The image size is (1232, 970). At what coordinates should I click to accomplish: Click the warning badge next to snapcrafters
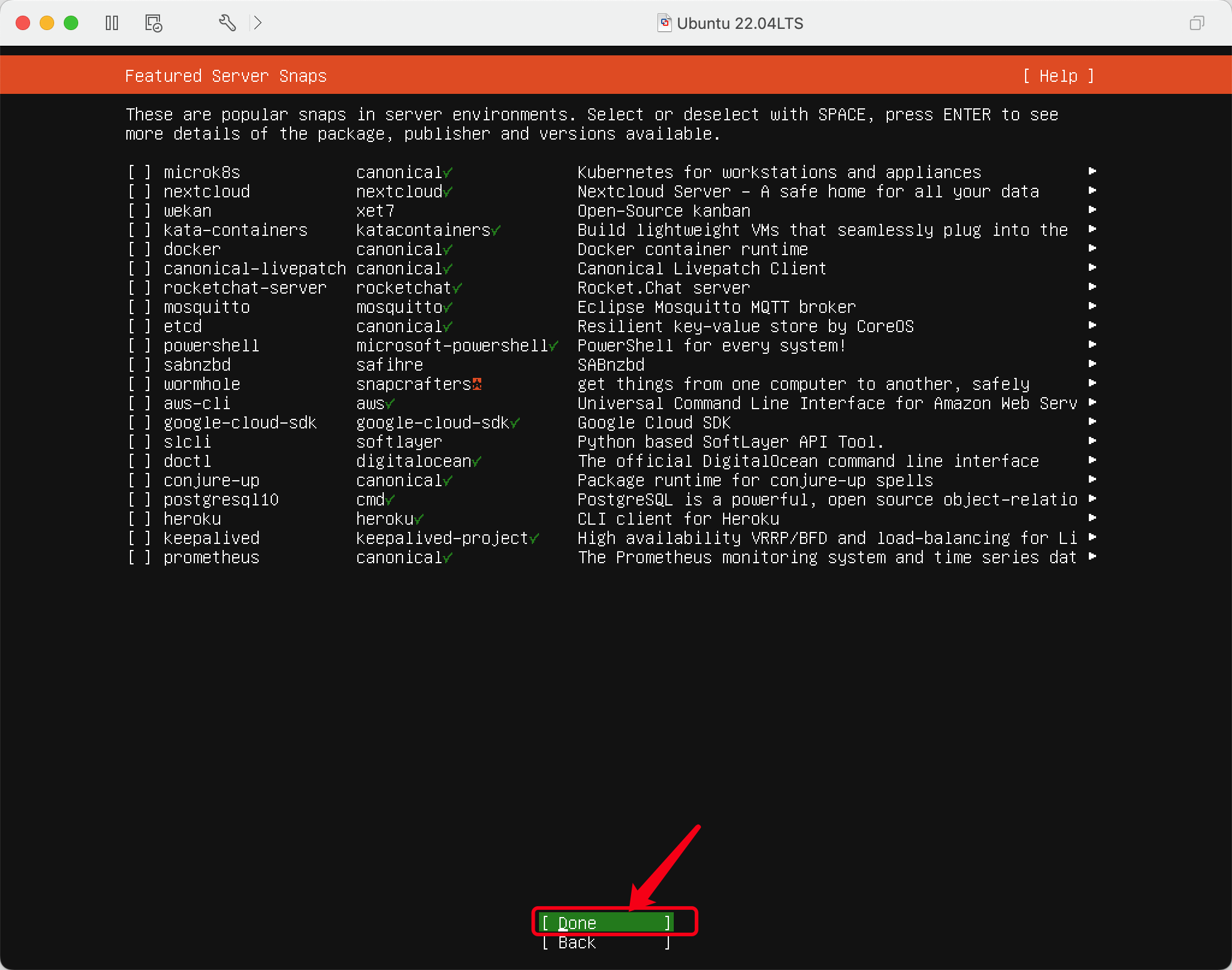pyautogui.click(x=476, y=384)
